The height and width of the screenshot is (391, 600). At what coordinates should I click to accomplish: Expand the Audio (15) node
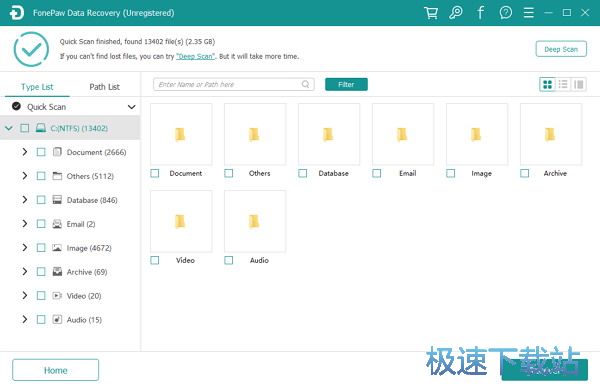[x=24, y=319]
